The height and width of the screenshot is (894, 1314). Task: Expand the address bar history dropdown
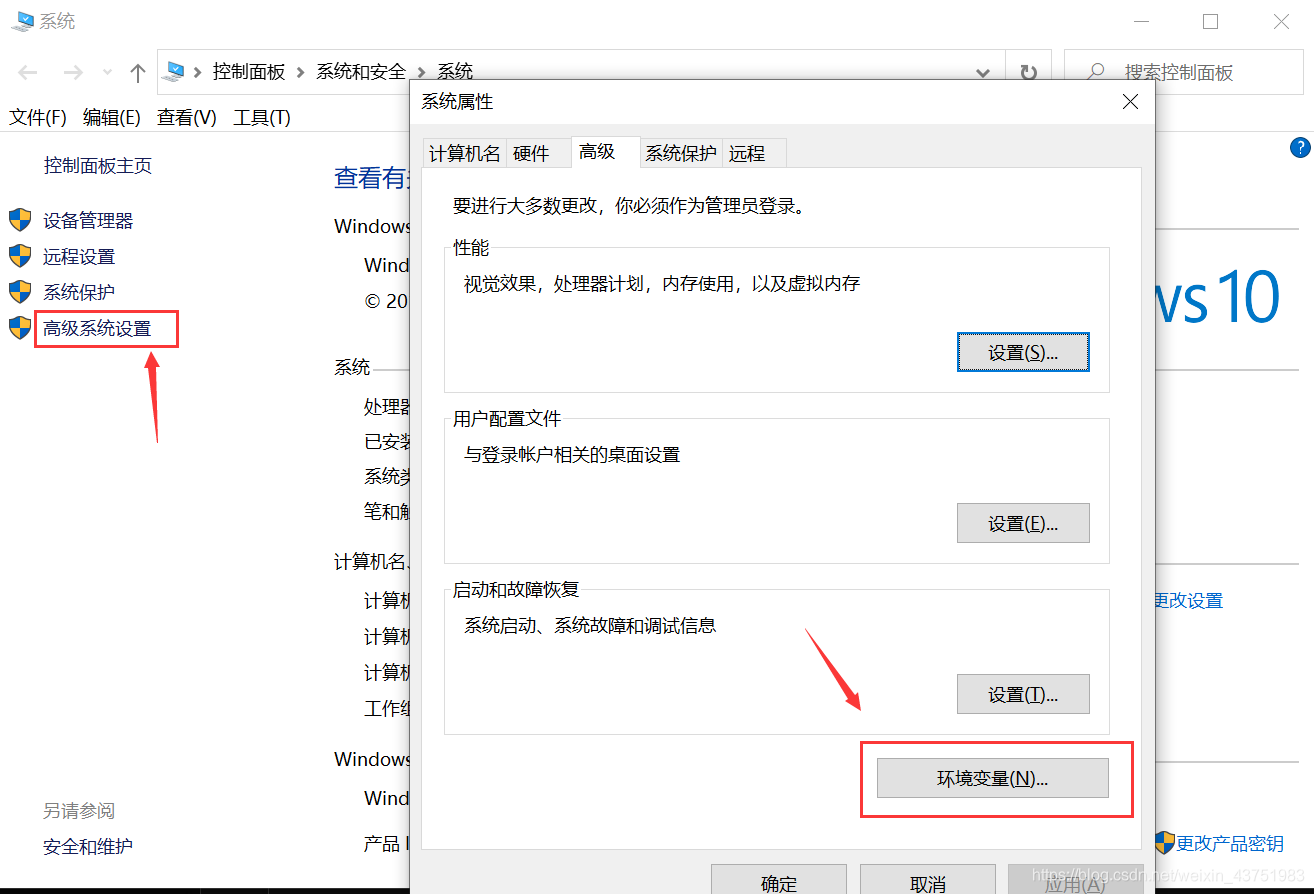[x=983, y=71]
